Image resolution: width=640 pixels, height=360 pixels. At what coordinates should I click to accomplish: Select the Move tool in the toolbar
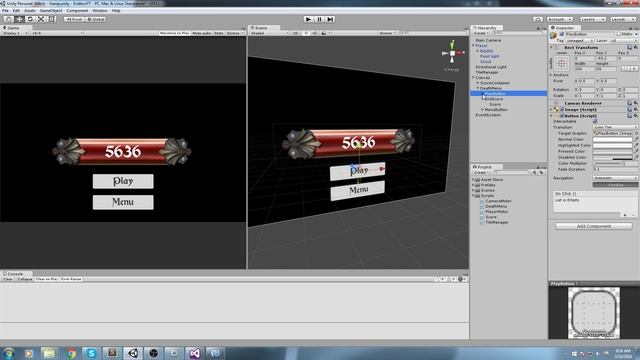(x=19, y=19)
